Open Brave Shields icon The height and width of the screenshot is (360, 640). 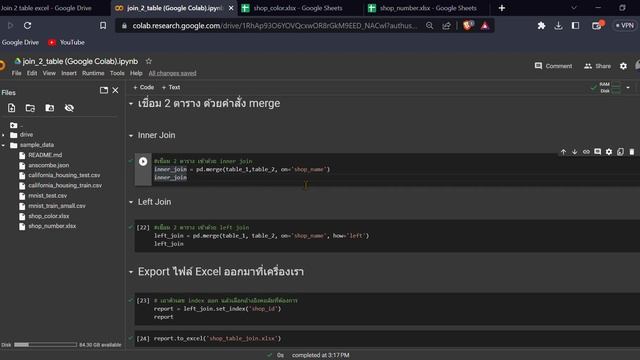(x=468, y=25)
